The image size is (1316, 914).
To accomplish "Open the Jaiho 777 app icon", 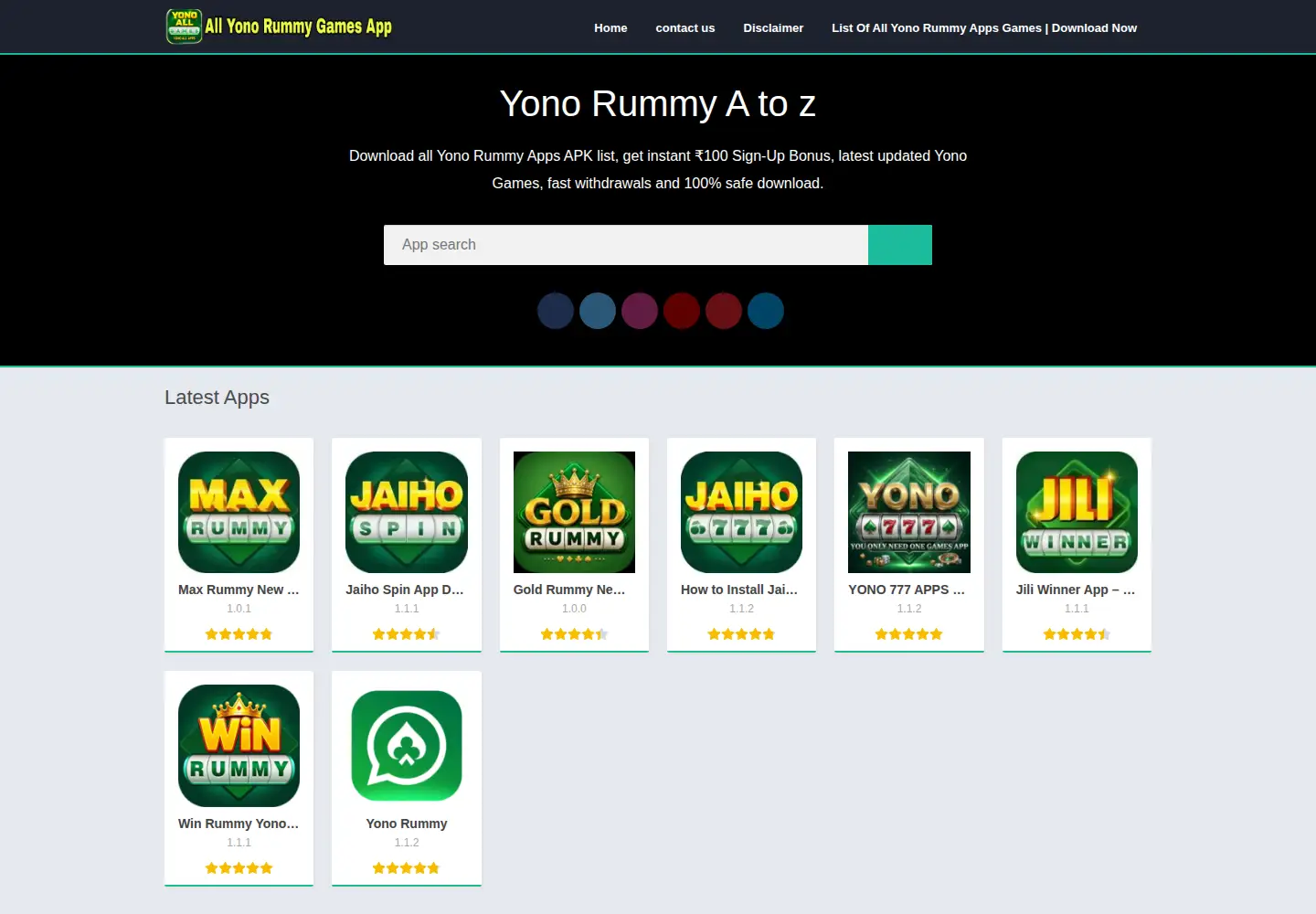I will [741, 512].
